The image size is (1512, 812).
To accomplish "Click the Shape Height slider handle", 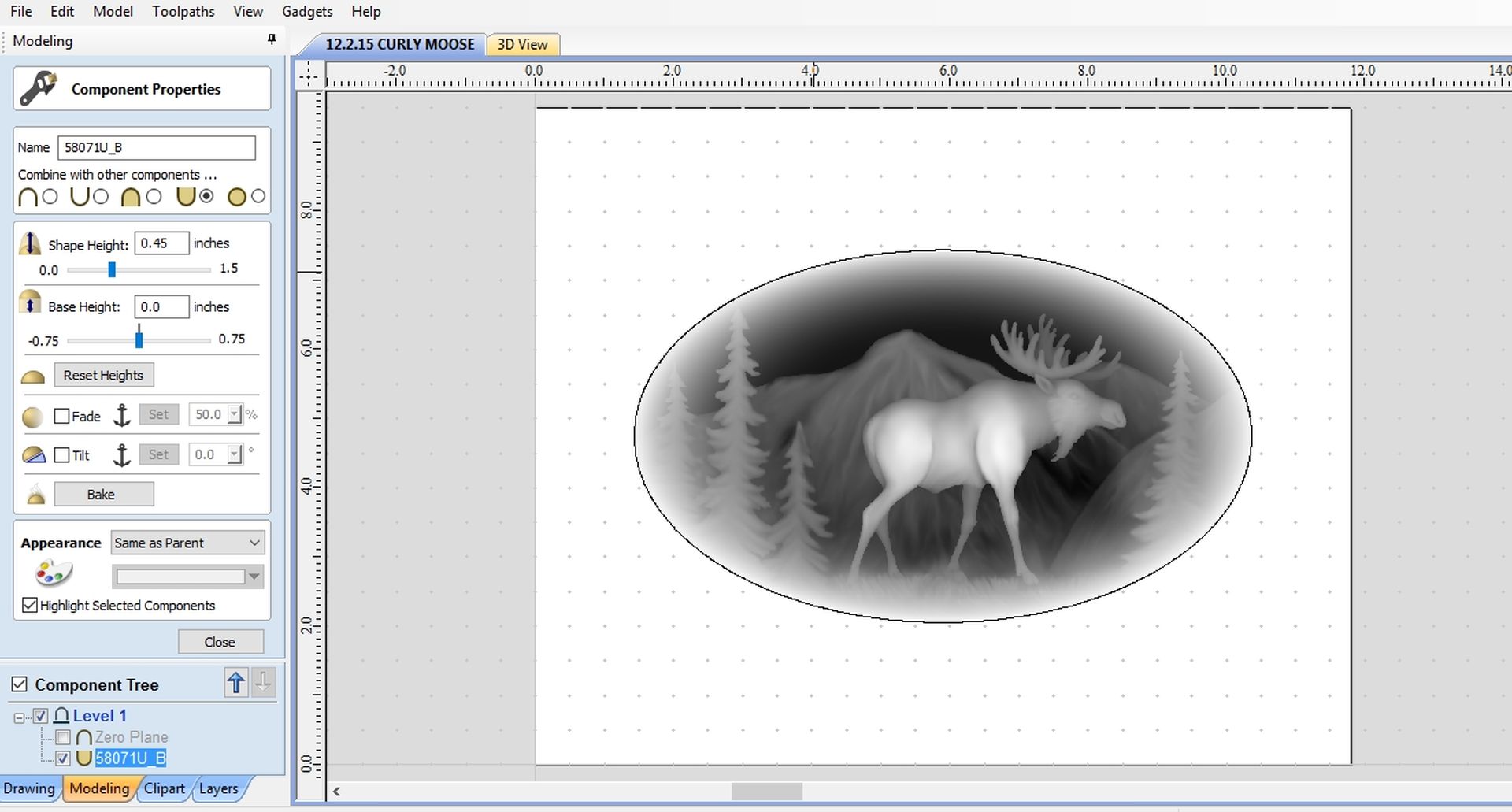I will [x=112, y=270].
